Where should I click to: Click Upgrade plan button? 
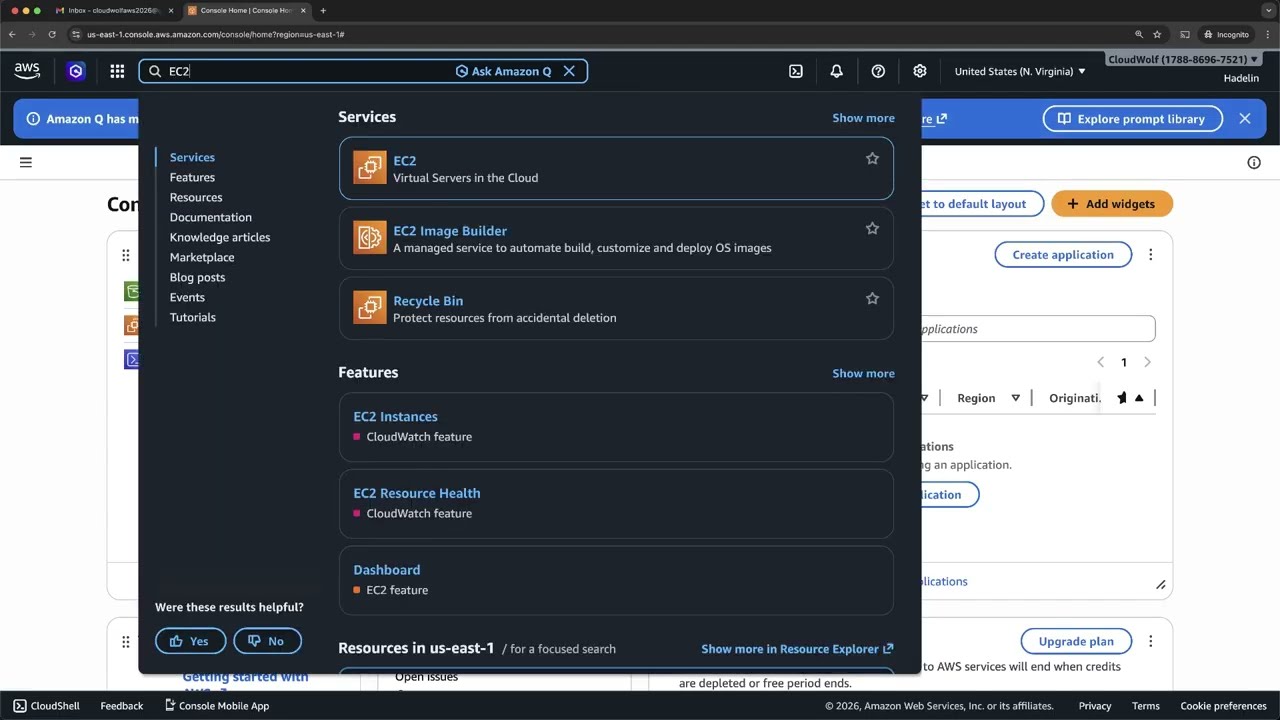[x=1076, y=641]
